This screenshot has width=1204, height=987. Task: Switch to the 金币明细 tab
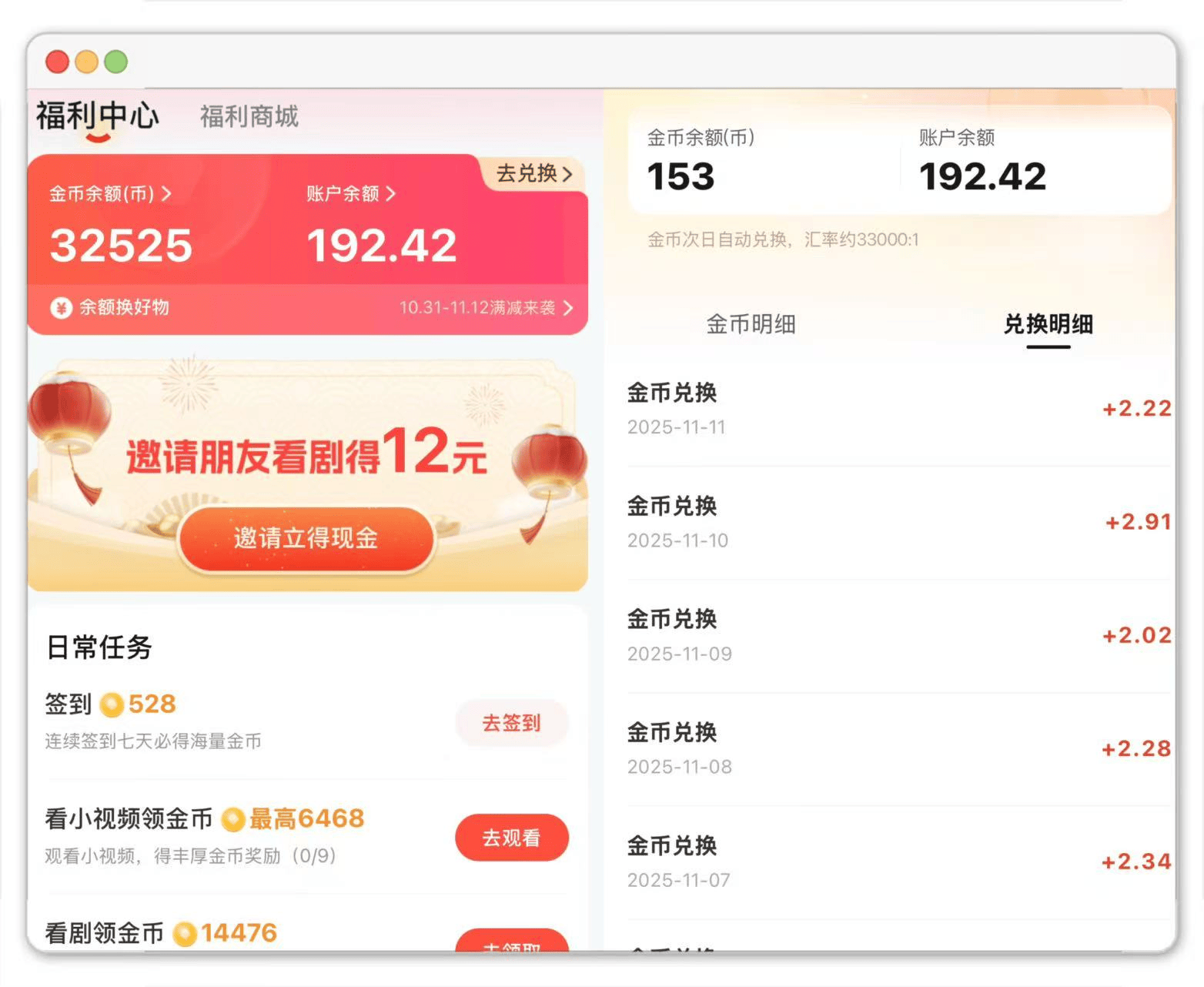(751, 324)
